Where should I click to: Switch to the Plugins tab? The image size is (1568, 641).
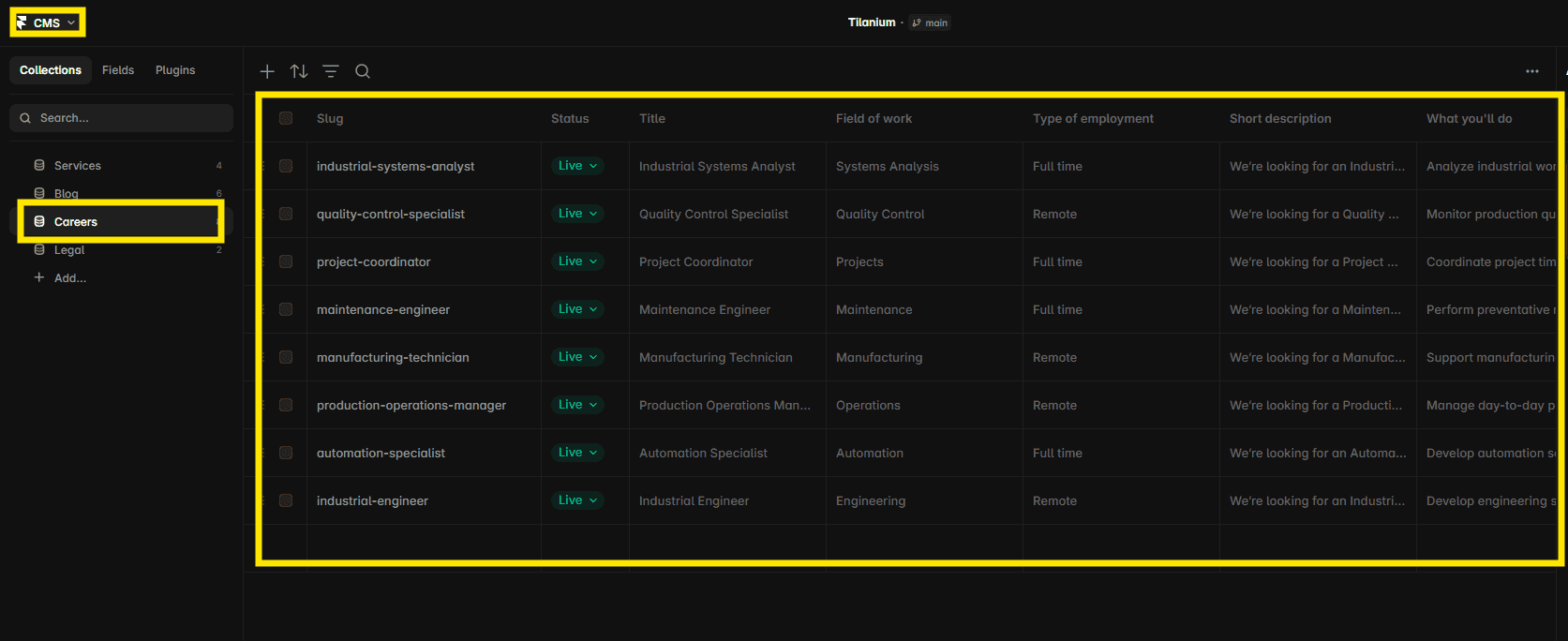click(x=175, y=70)
